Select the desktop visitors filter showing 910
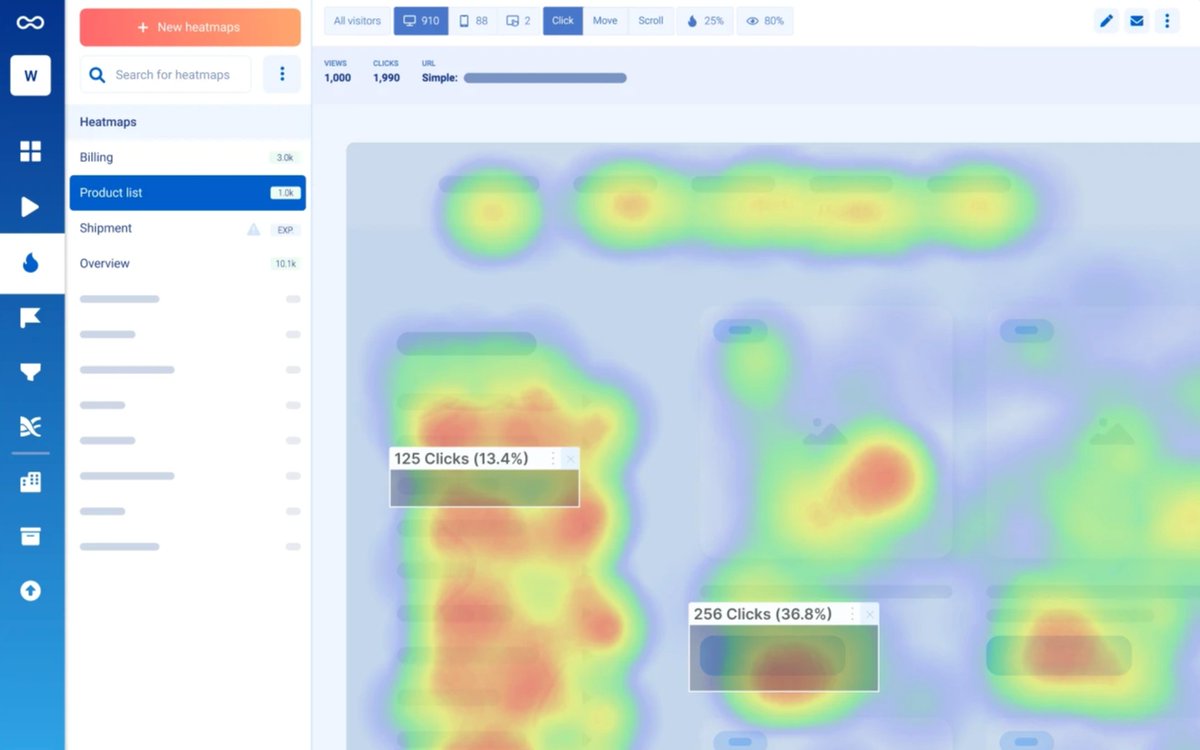Image resolution: width=1200 pixels, height=750 pixels. point(420,20)
